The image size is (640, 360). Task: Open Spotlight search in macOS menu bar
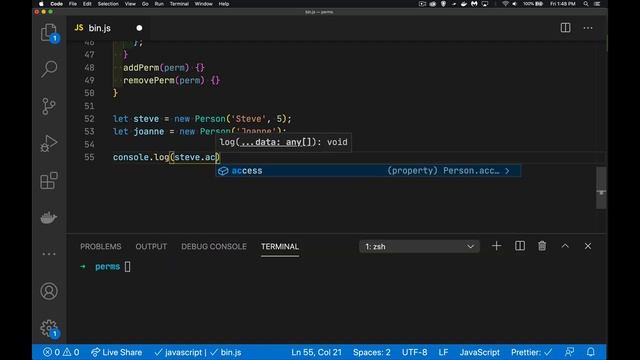[x=586, y=4]
